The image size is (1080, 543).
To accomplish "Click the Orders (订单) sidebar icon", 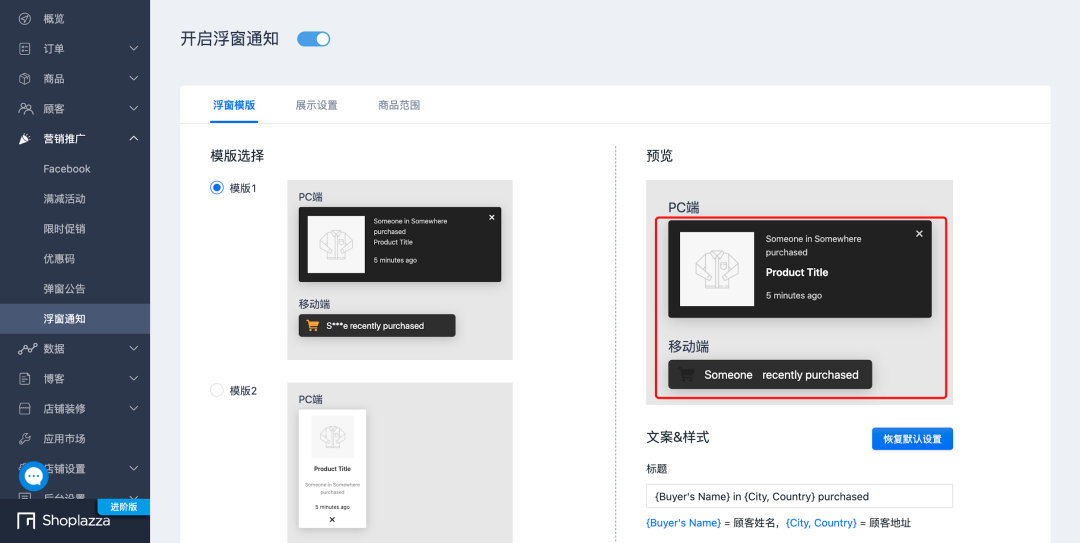I will tap(25, 49).
